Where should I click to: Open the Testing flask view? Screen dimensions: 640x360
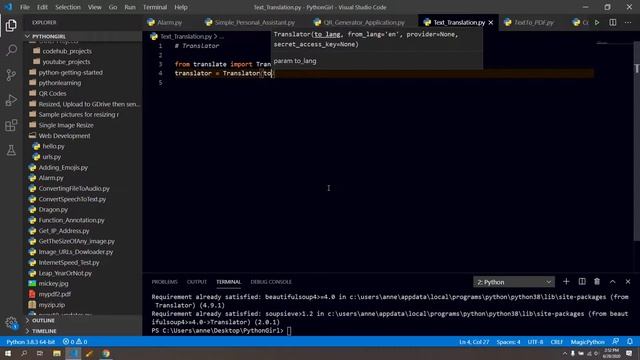(x=11, y=150)
